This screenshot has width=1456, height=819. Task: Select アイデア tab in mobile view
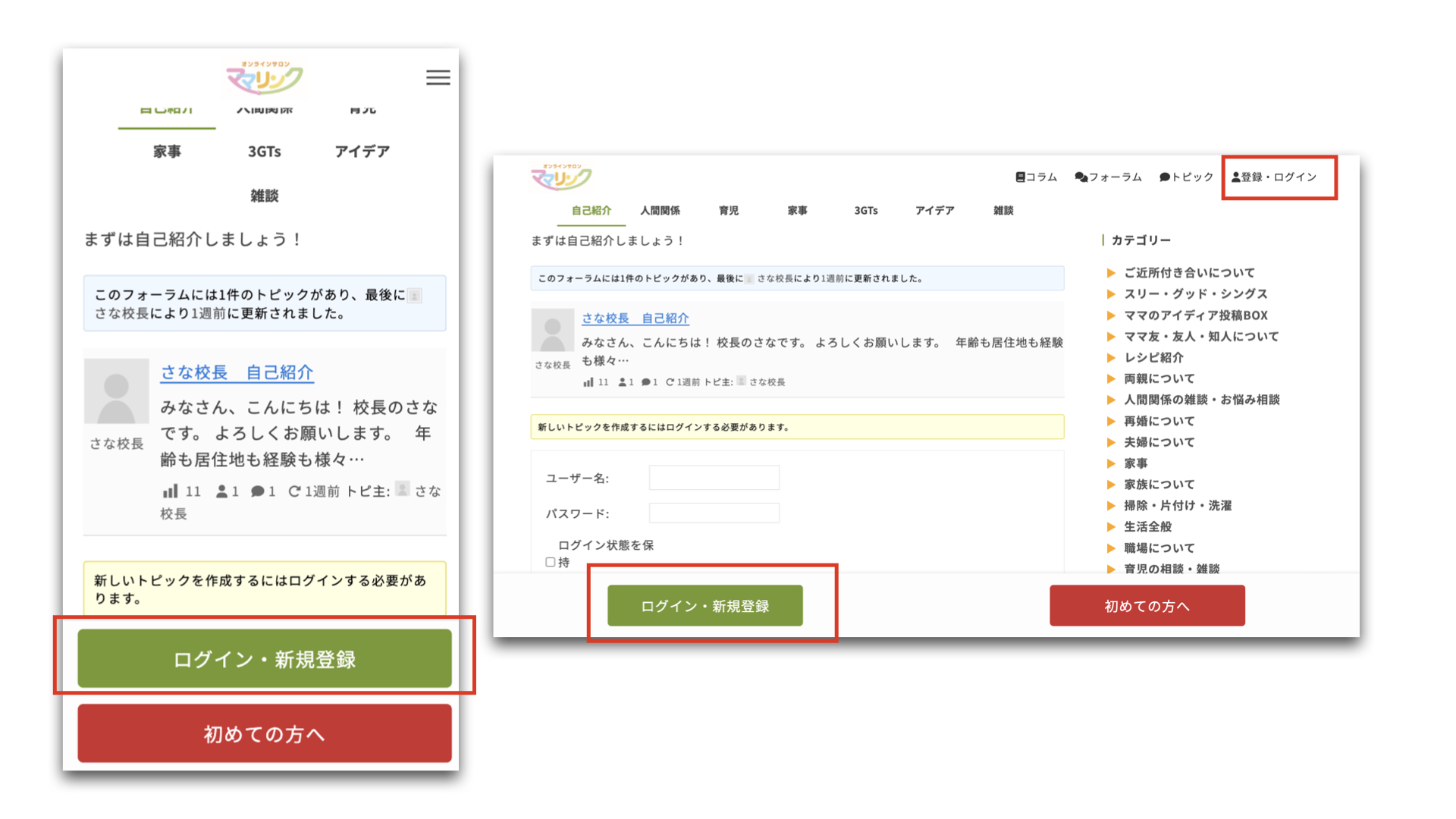point(362,152)
